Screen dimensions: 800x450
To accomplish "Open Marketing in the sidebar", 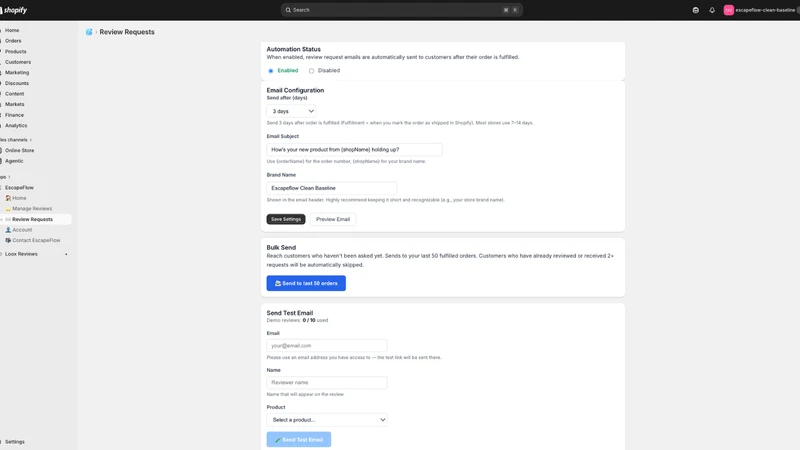I will coord(17,72).
